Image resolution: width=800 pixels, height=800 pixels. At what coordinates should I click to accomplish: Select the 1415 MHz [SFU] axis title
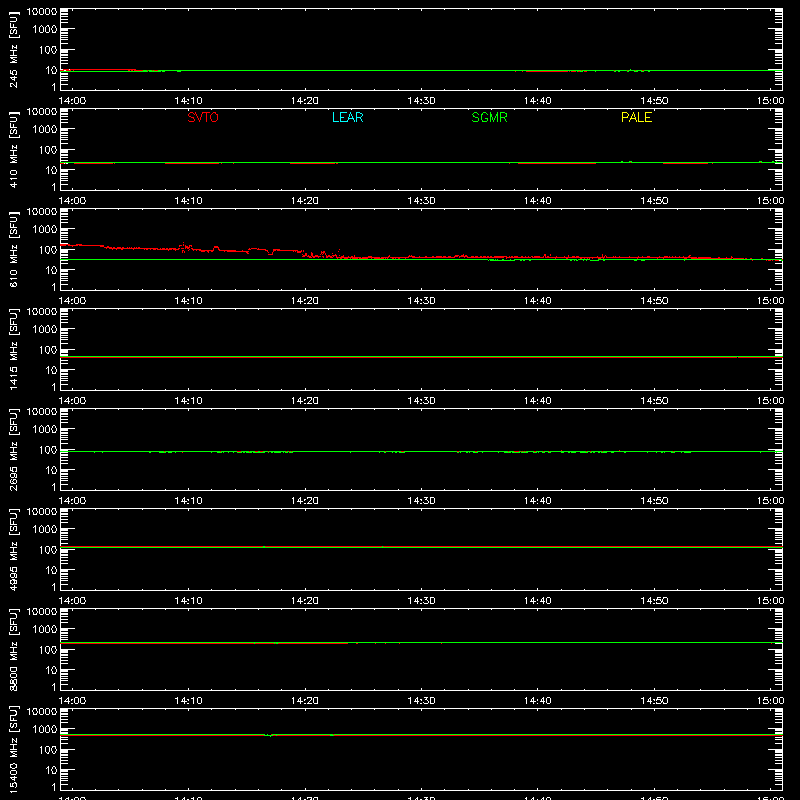pyautogui.click(x=14, y=349)
